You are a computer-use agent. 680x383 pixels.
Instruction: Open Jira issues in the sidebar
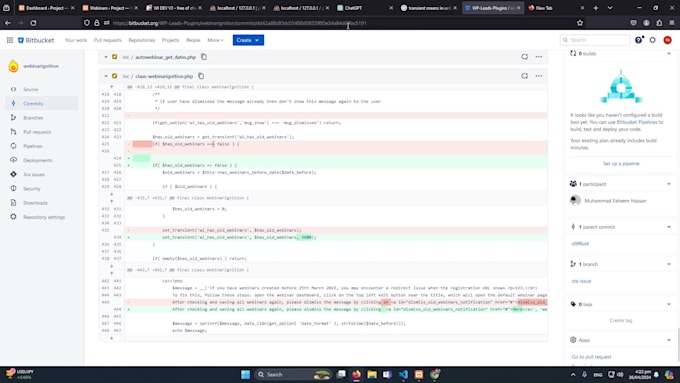tap(34, 174)
